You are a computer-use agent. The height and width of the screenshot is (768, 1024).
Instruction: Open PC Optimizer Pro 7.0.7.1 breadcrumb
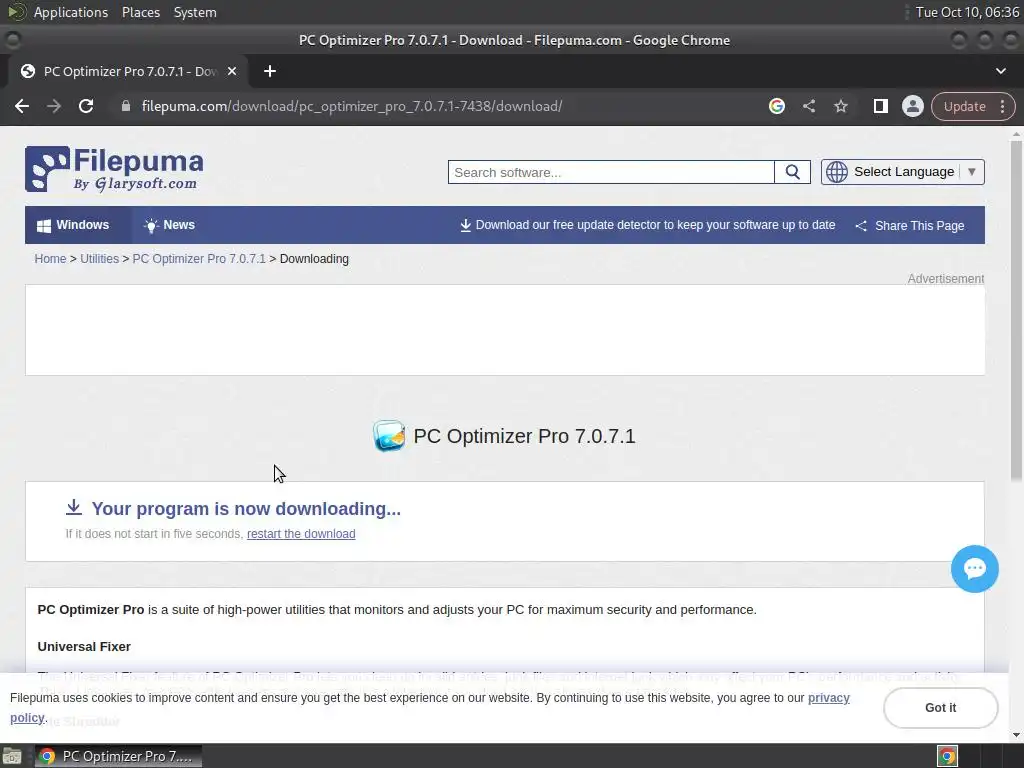pos(199,259)
